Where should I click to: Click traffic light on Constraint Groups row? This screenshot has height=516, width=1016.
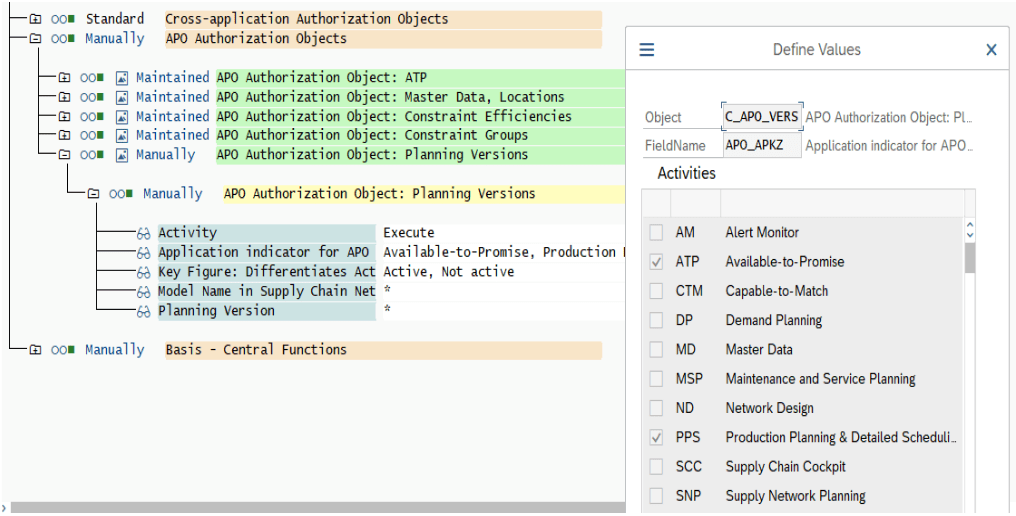[x=92, y=135]
